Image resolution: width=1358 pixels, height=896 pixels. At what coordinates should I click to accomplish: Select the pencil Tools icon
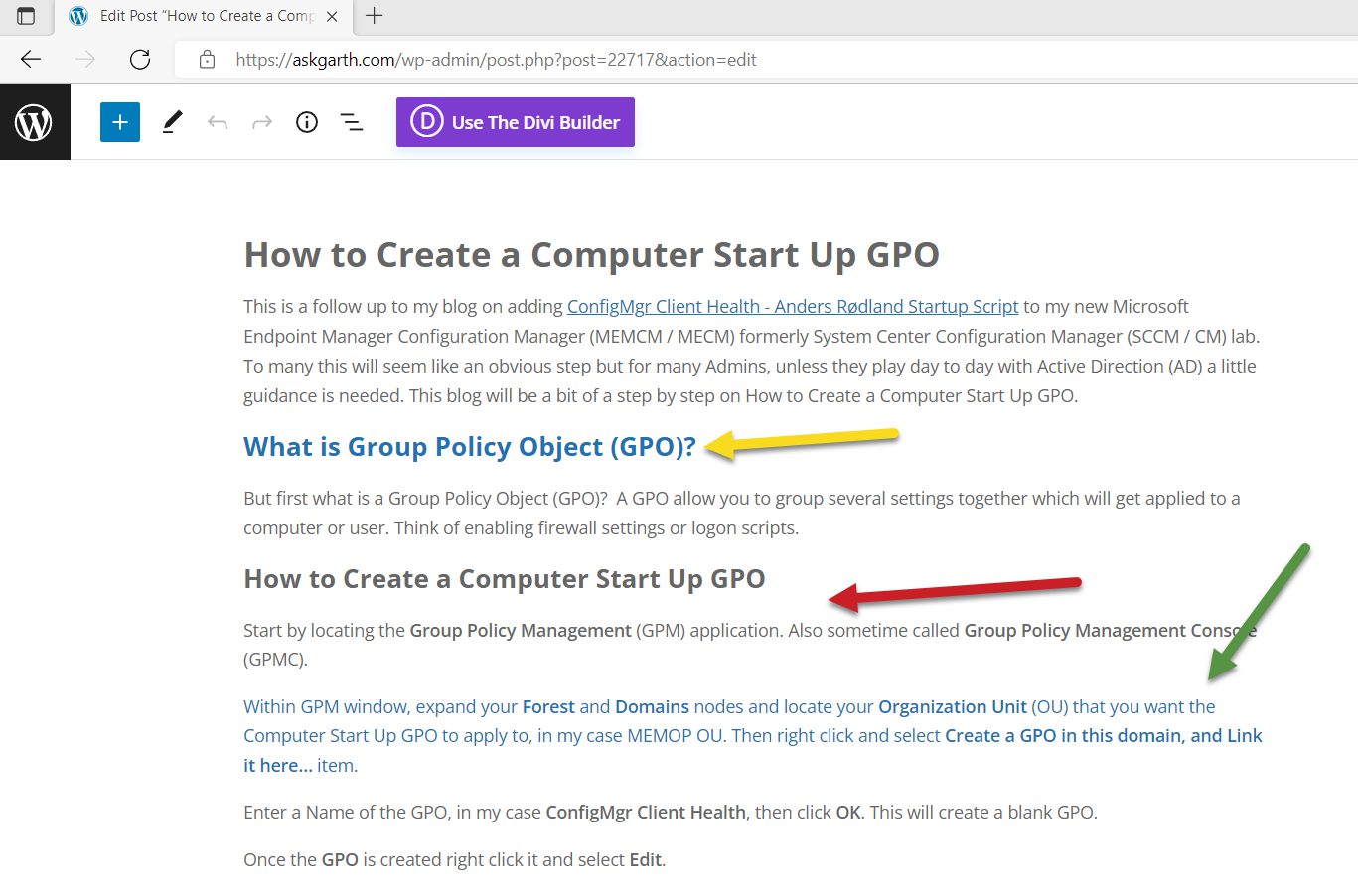(x=172, y=122)
